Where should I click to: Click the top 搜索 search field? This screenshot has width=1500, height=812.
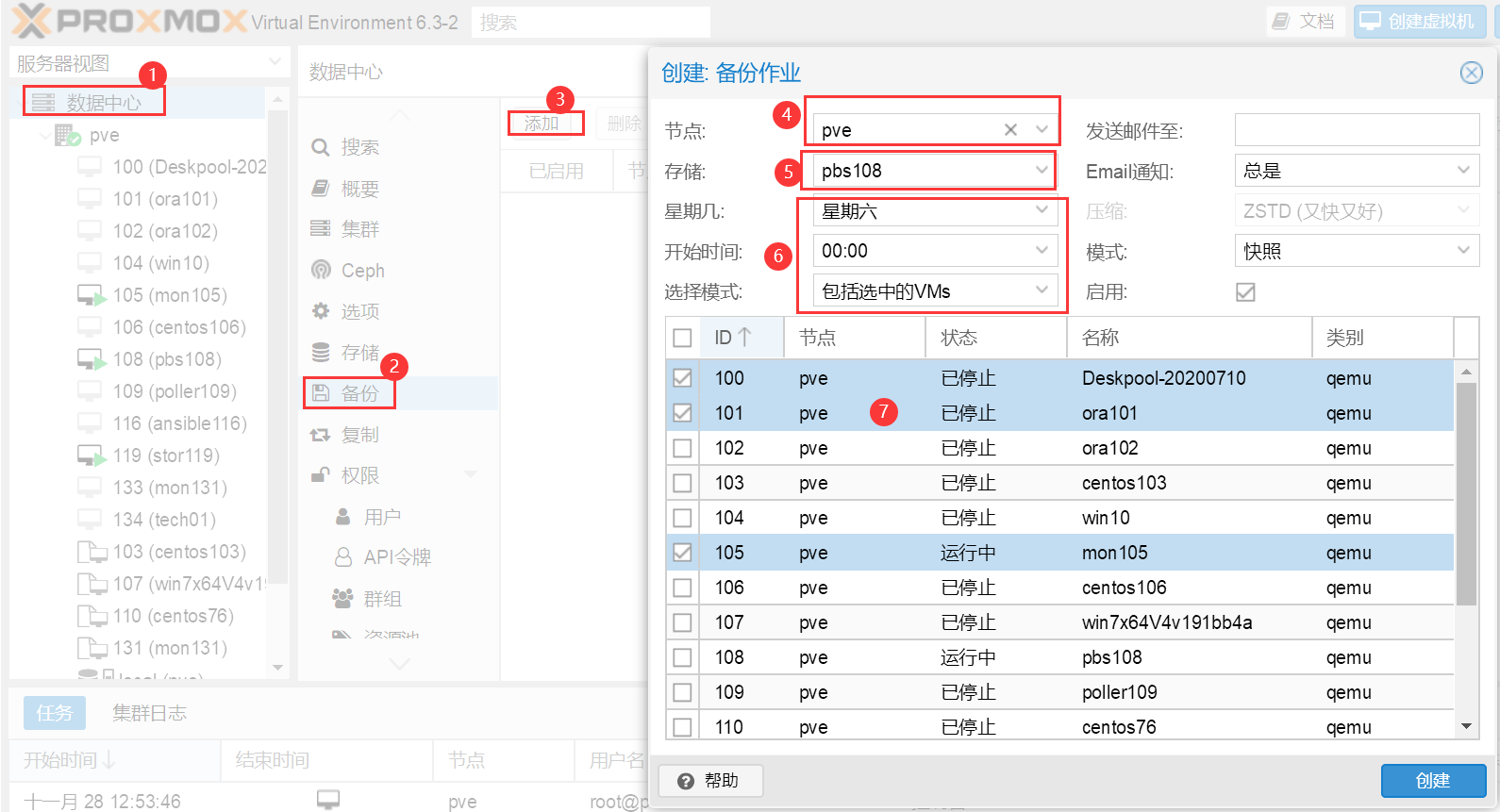tap(591, 22)
